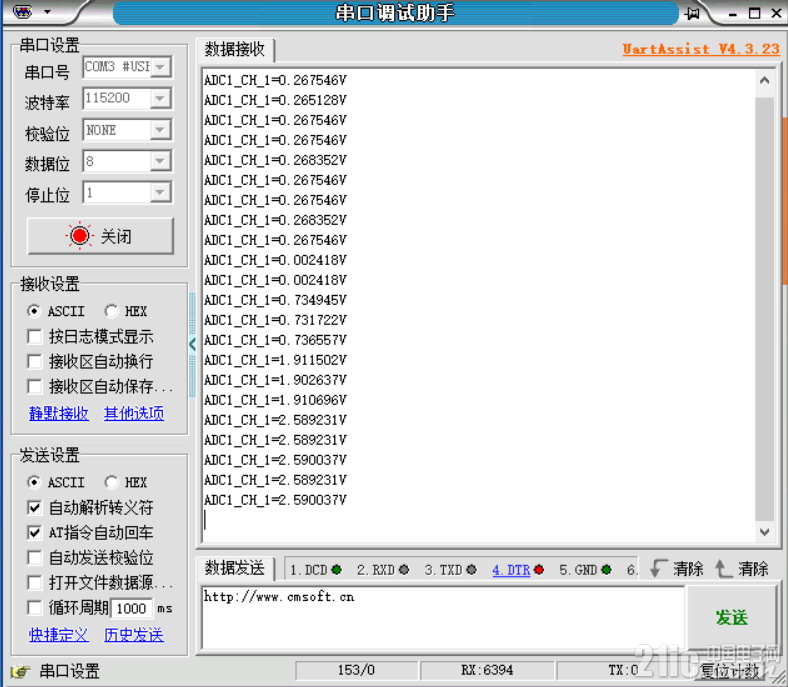Click the 153/0 status bar field
Screen dimensions: 788x687
click(356, 670)
